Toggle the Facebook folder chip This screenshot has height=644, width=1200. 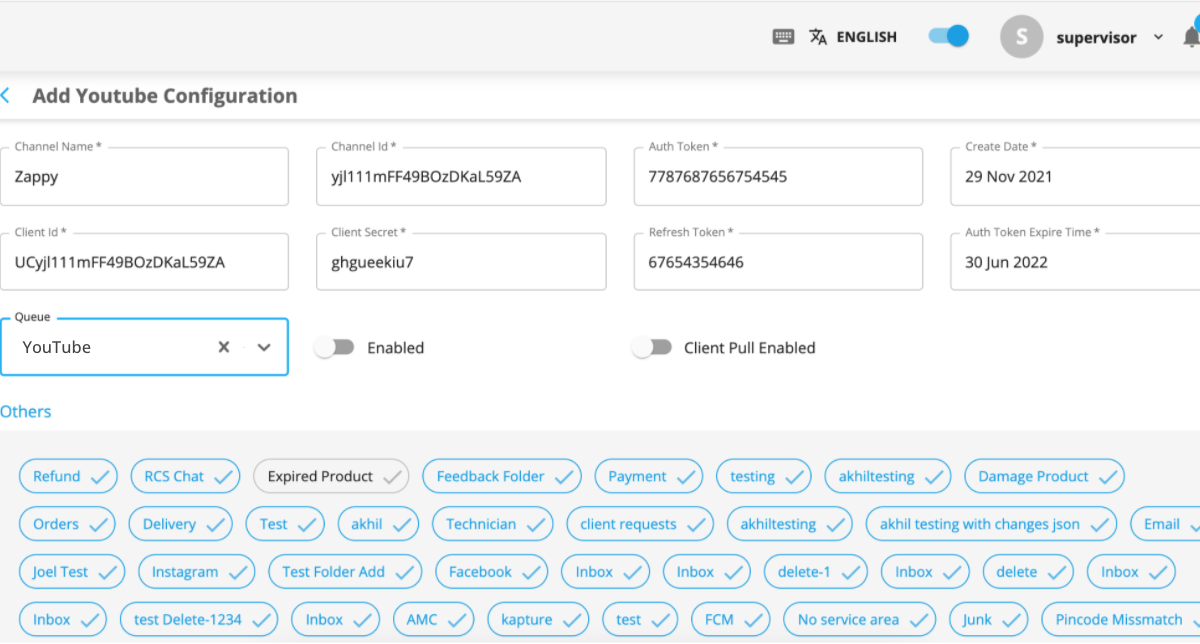tap(492, 572)
